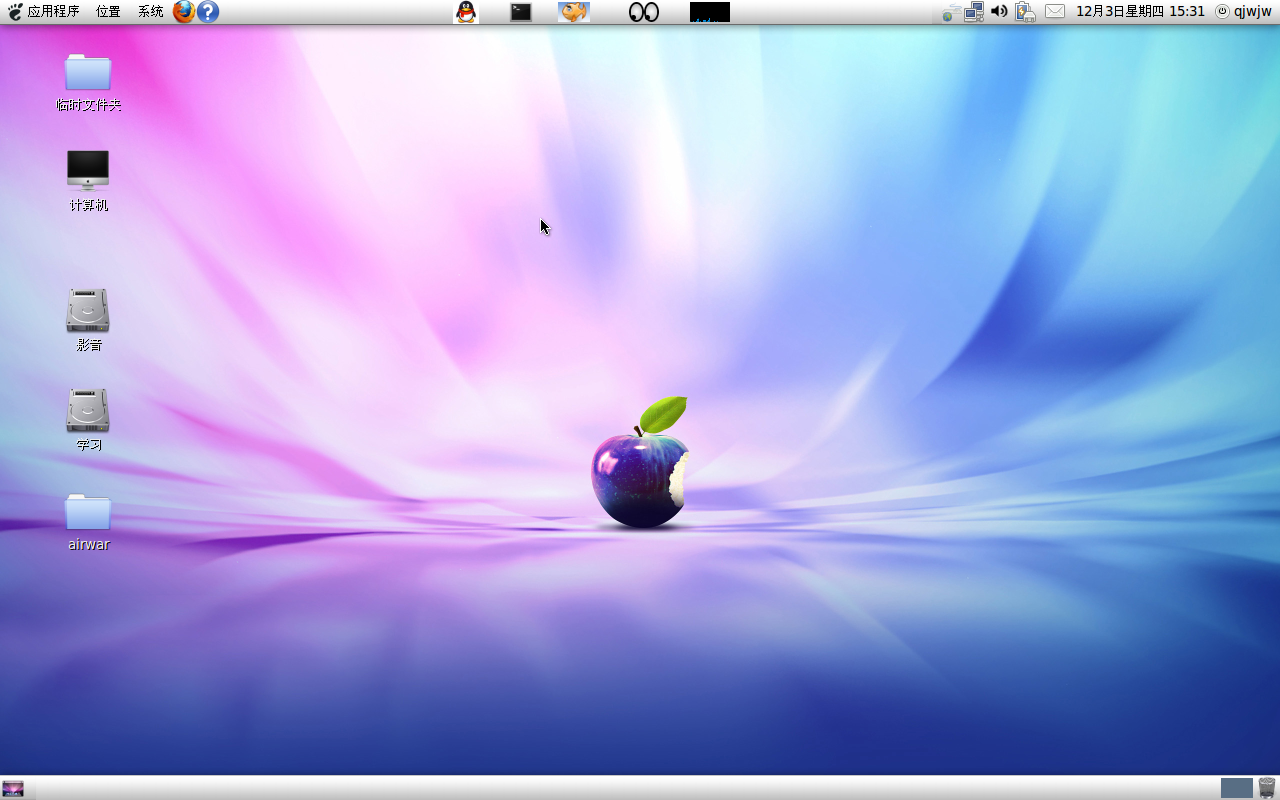Select the 影音 drive on the desktop
The image size is (1280, 800).
88,320
